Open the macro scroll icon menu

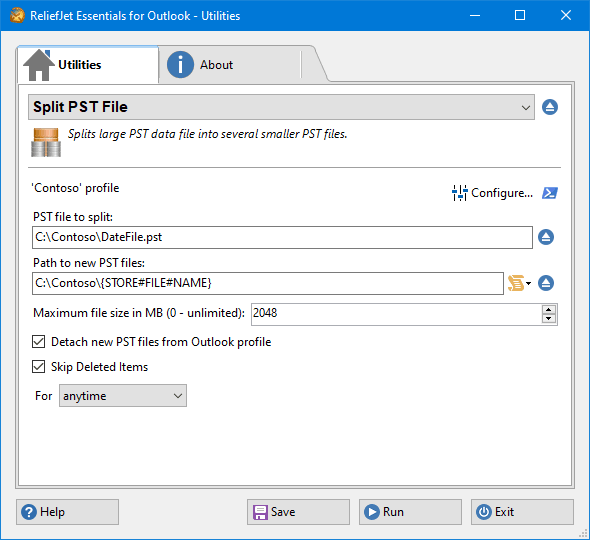click(x=519, y=283)
